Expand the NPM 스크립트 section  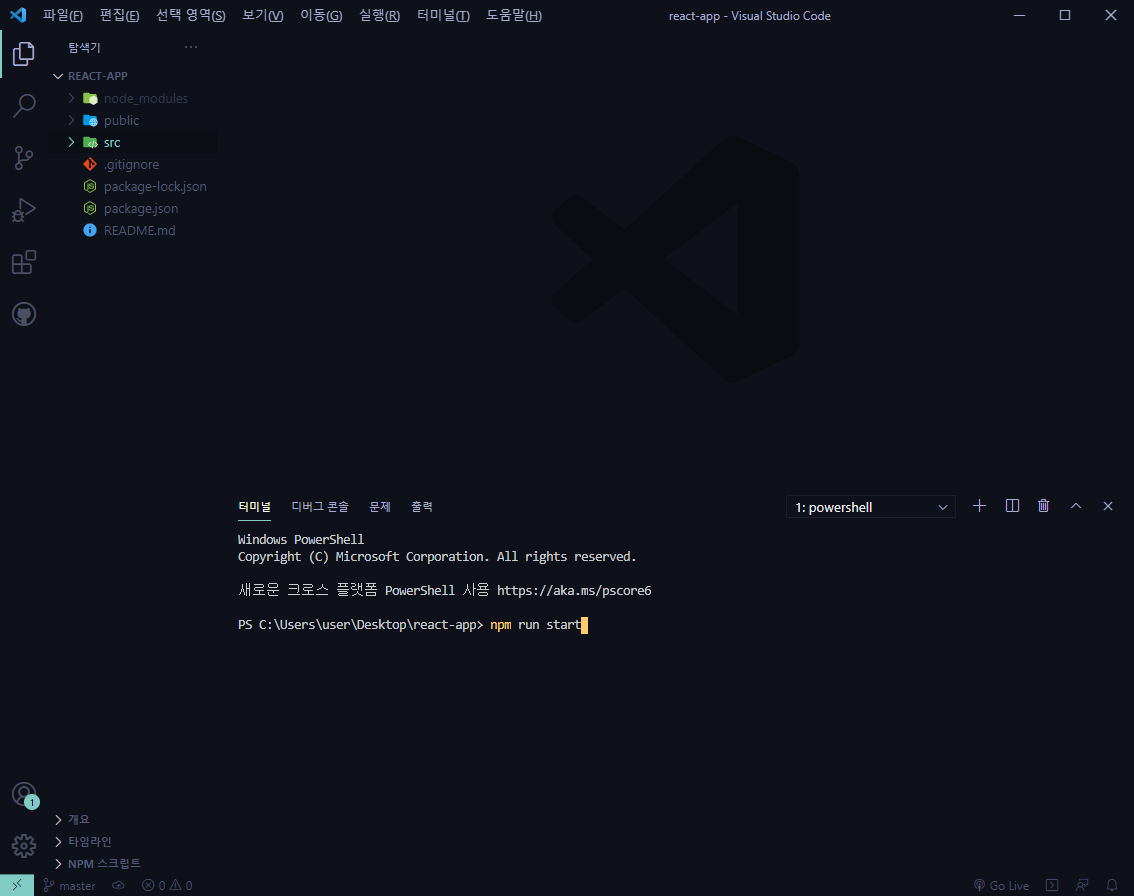point(132,863)
